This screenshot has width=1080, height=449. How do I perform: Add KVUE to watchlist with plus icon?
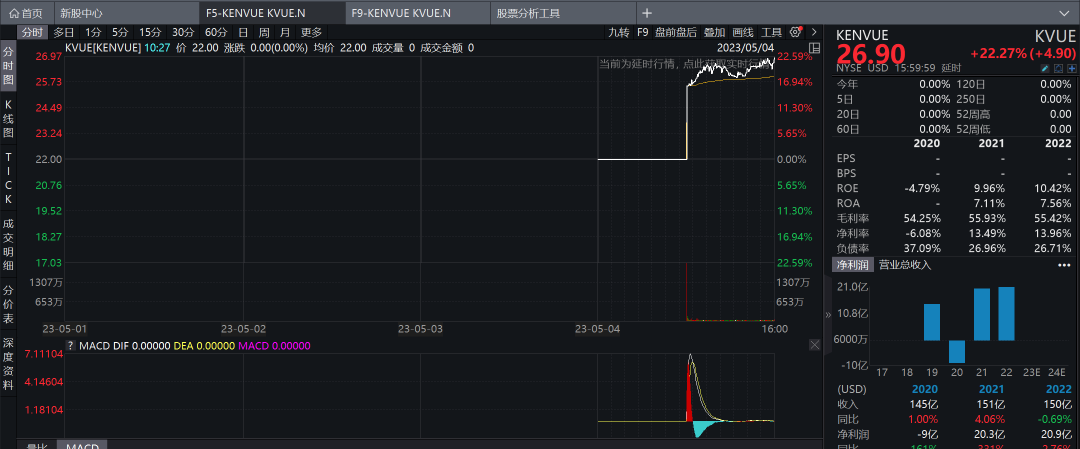[x=1072, y=68]
